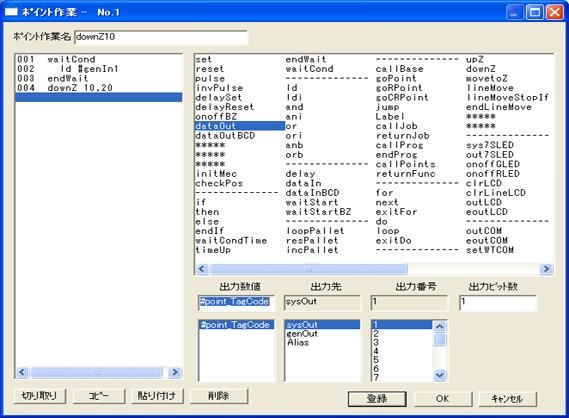The image size is (569, 418).
Task: Click the 登録 (register) button
Action: pyautogui.click(x=377, y=398)
